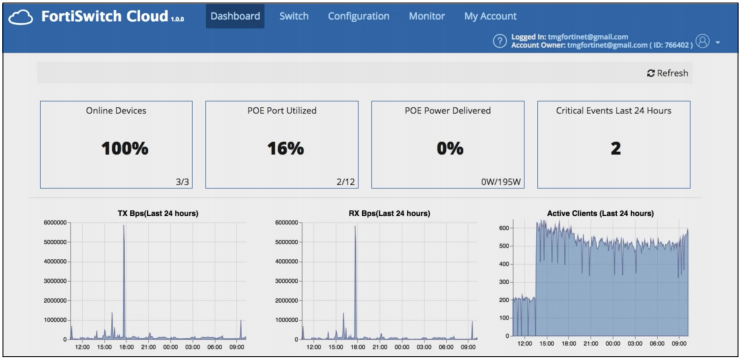Open the help question mark icon
This screenshot has height=362, width=743.
click(x=499, y=41)
